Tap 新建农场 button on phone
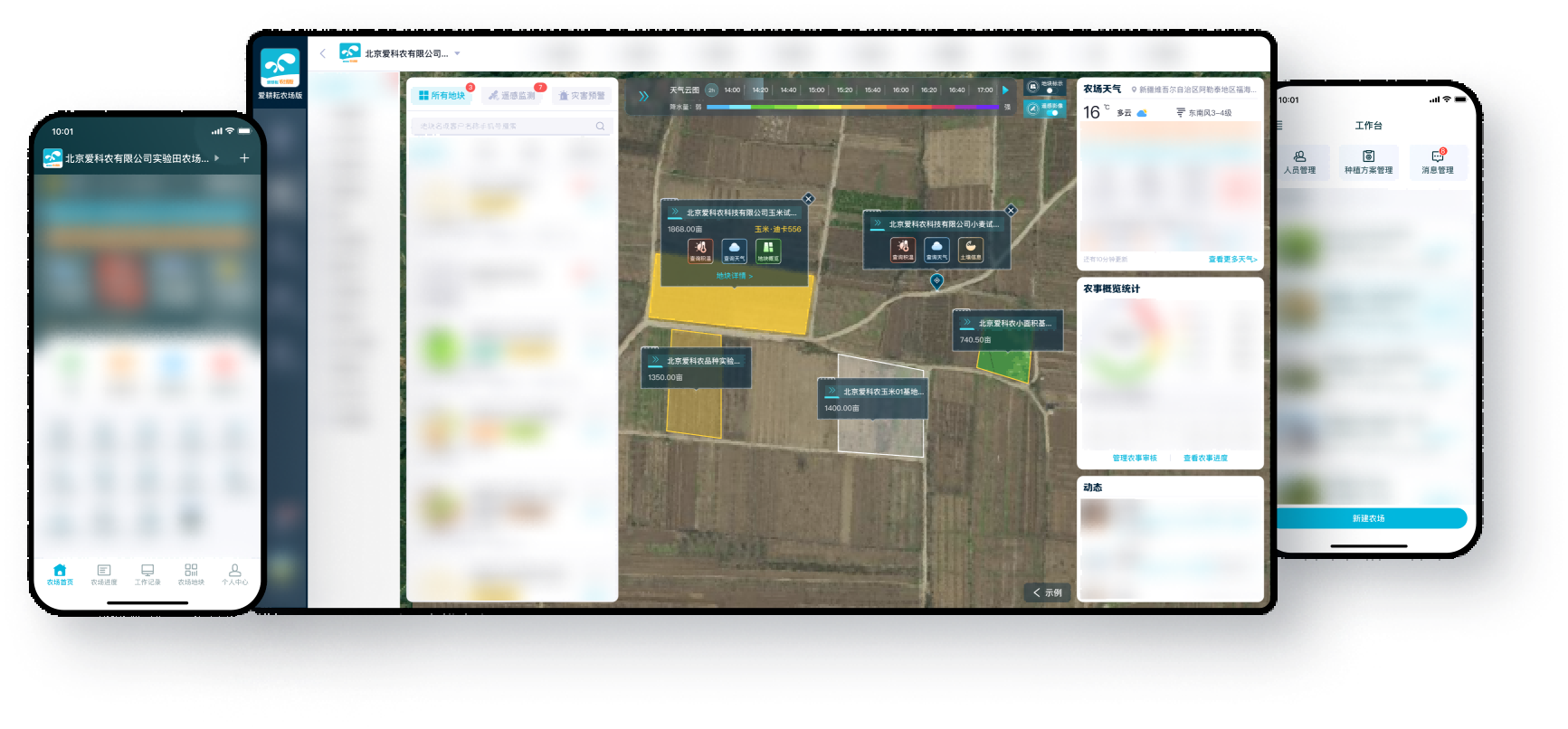Viewport: 1568px width, 729px height. pos(1369,518)
